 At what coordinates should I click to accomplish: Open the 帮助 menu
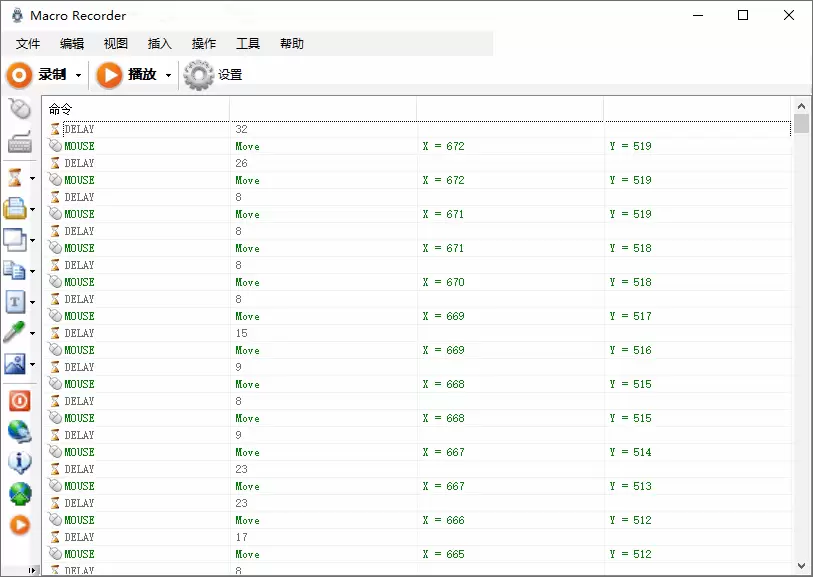(292, 44)
